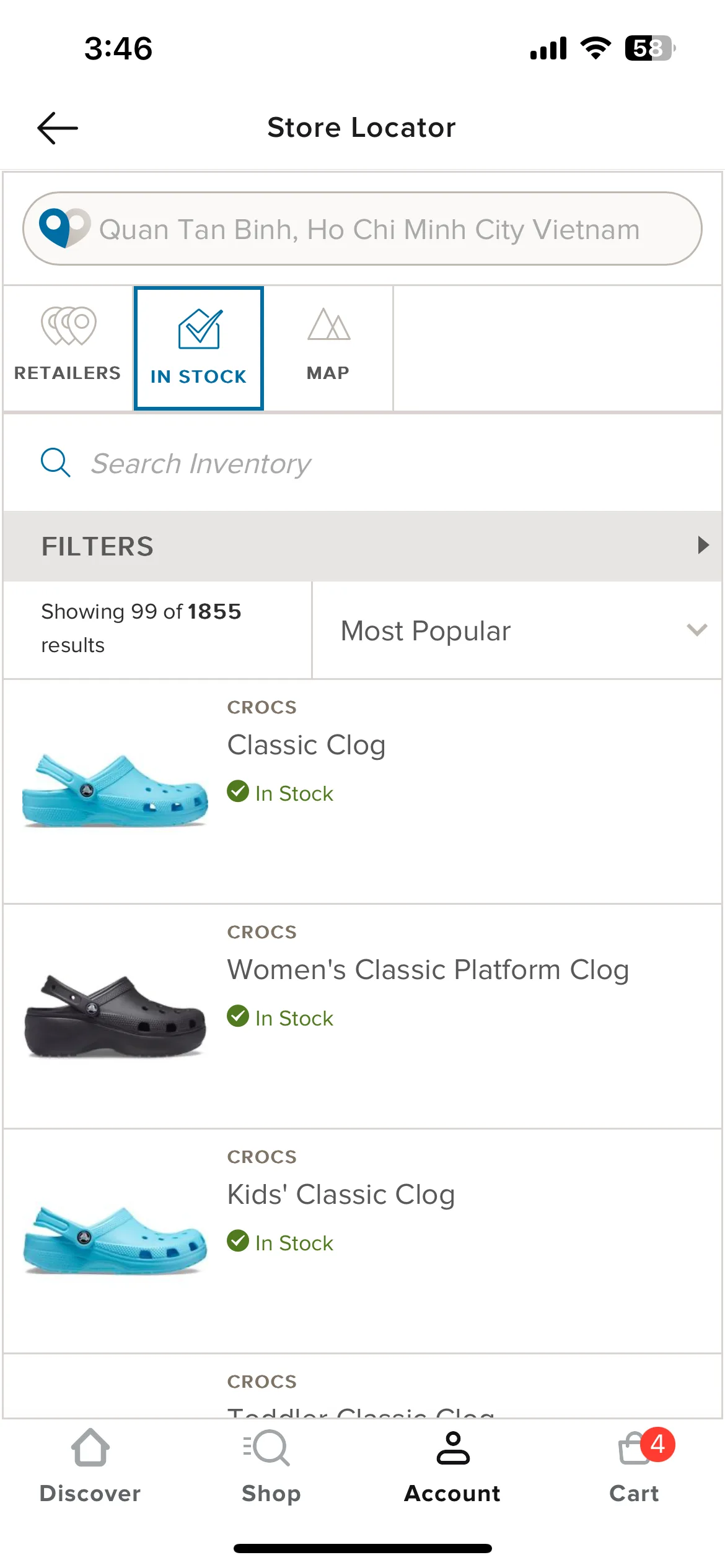Viewport: 725px width, 1568px height.
Task: Tap the black platform clog thumbnail
Action: (115, 1016)
